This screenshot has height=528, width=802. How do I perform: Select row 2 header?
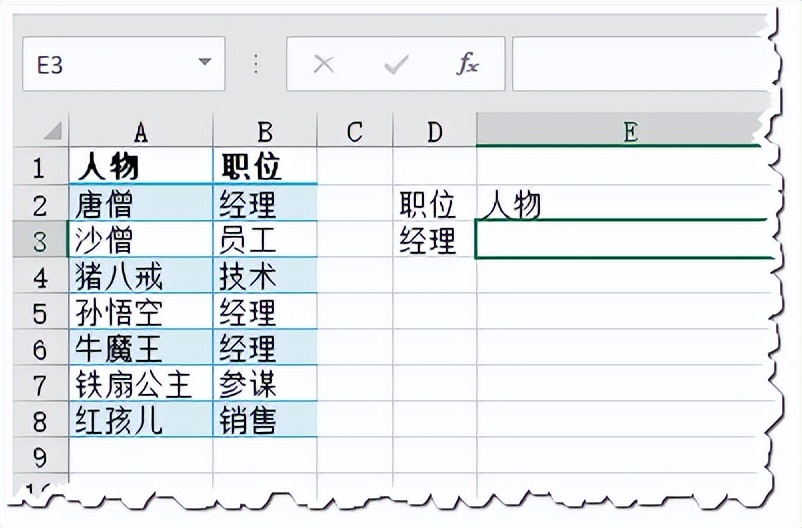click(x=40, y=204)
